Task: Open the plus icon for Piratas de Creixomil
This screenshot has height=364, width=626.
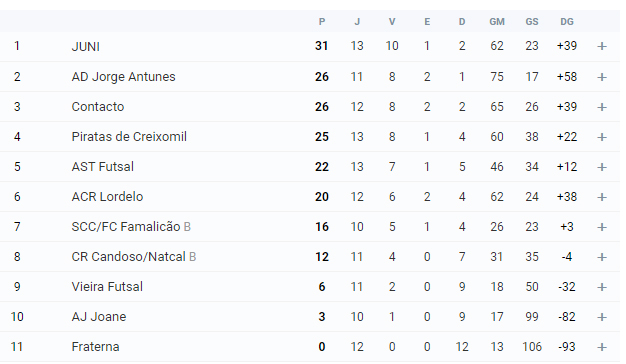Action: pos(602,137)
